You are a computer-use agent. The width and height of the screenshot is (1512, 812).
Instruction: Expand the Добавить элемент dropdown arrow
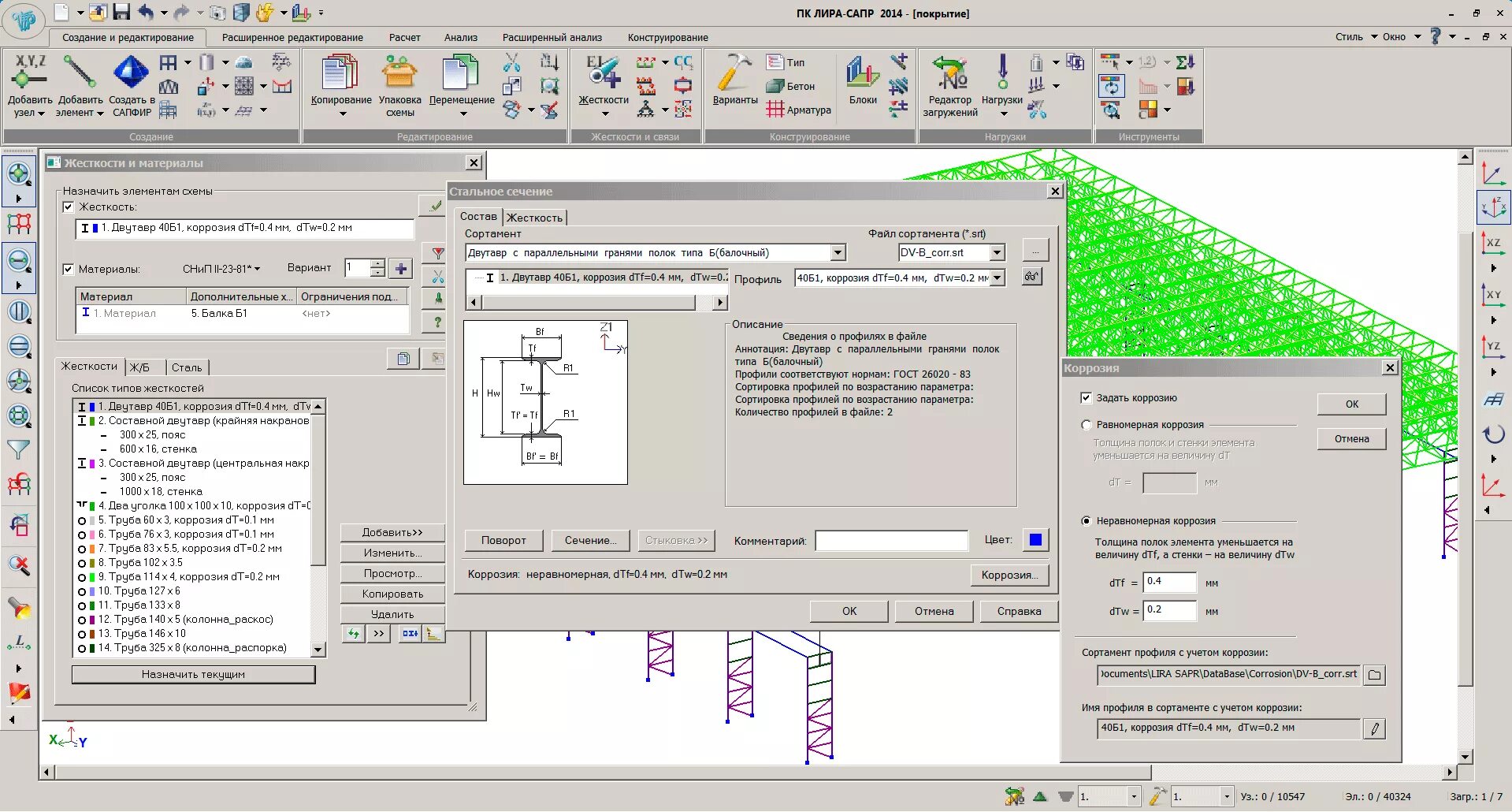(100, 114)
